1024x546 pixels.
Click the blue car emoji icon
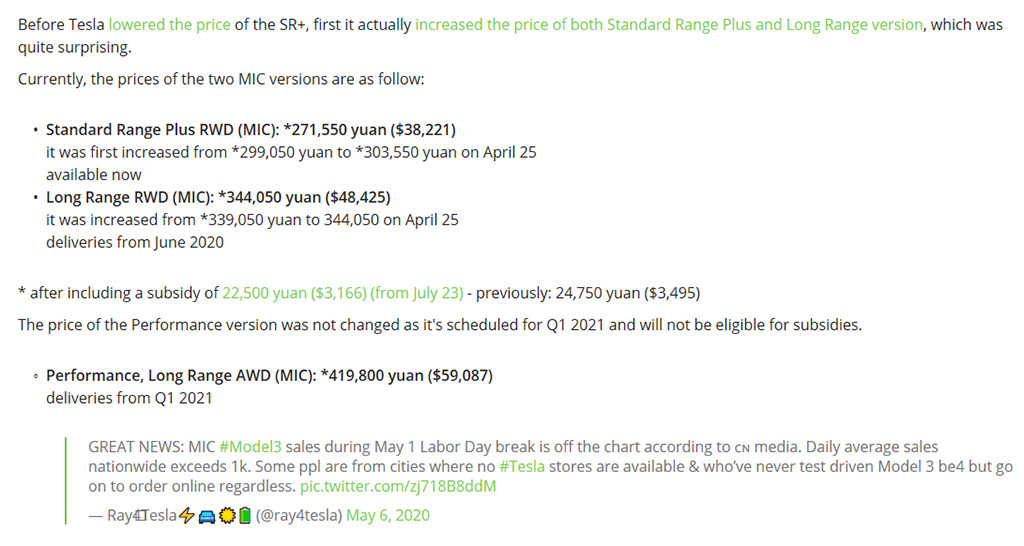point(207,517)
